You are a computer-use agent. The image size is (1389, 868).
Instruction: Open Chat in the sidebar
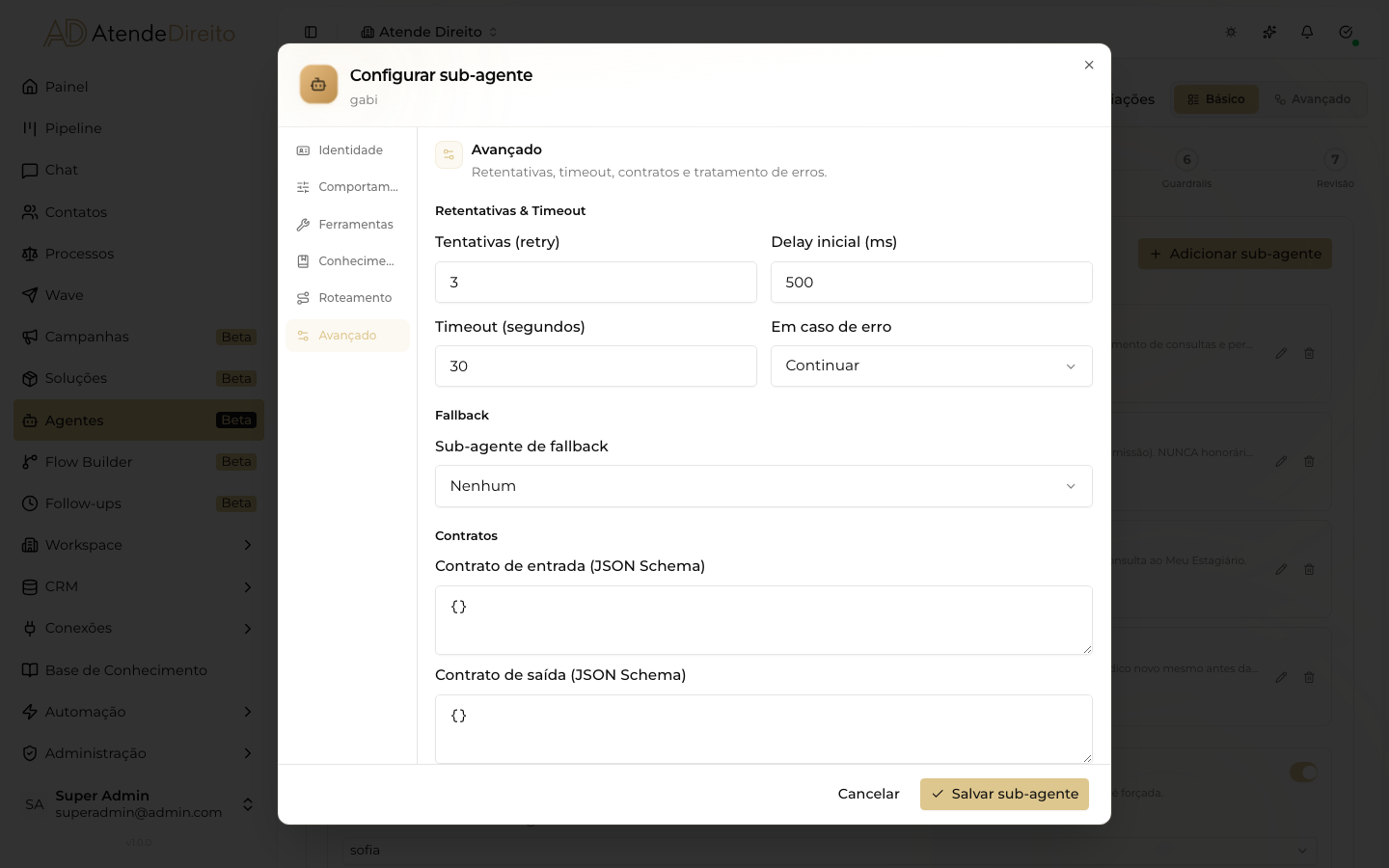pos(138,170)
